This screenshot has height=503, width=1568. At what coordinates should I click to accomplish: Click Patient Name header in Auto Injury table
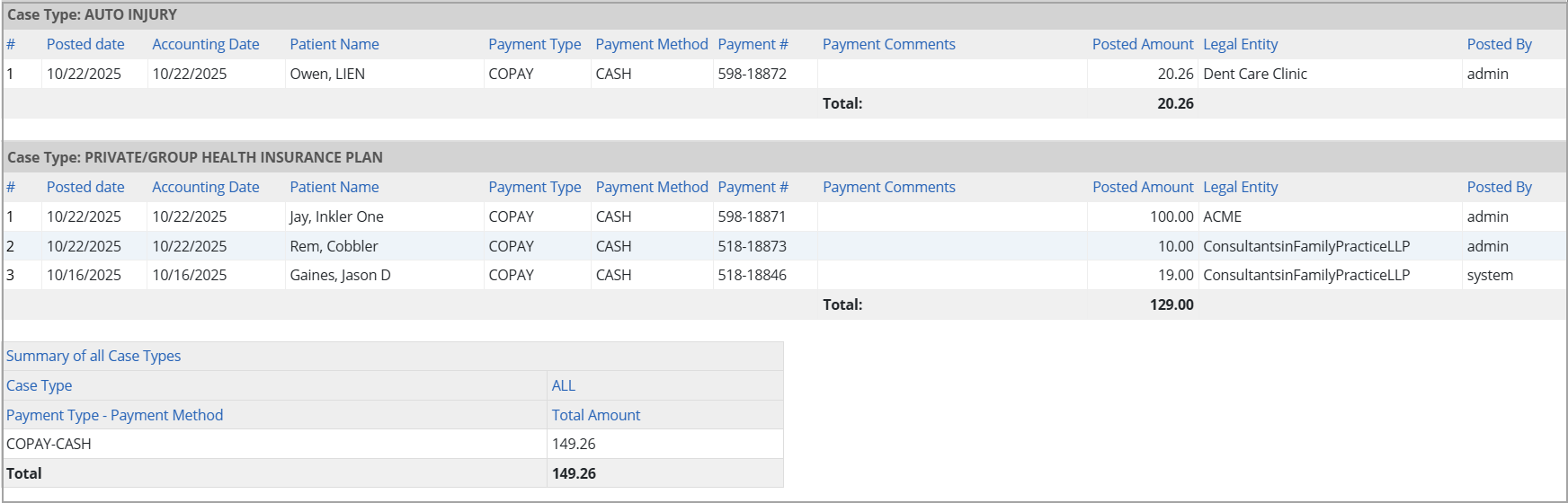point(334,44)
